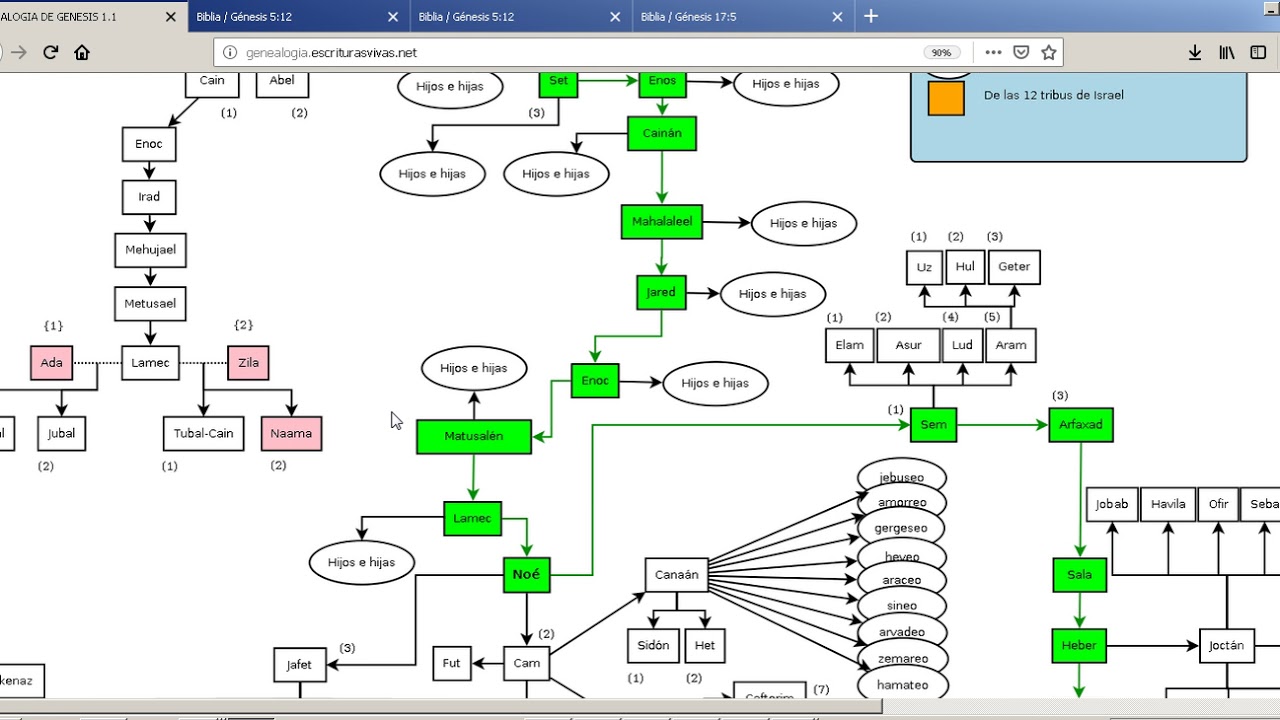This screenshot has width=1280, height=720.
Task: Open page actions three-dot menu
Action: [x=993, y=53]
